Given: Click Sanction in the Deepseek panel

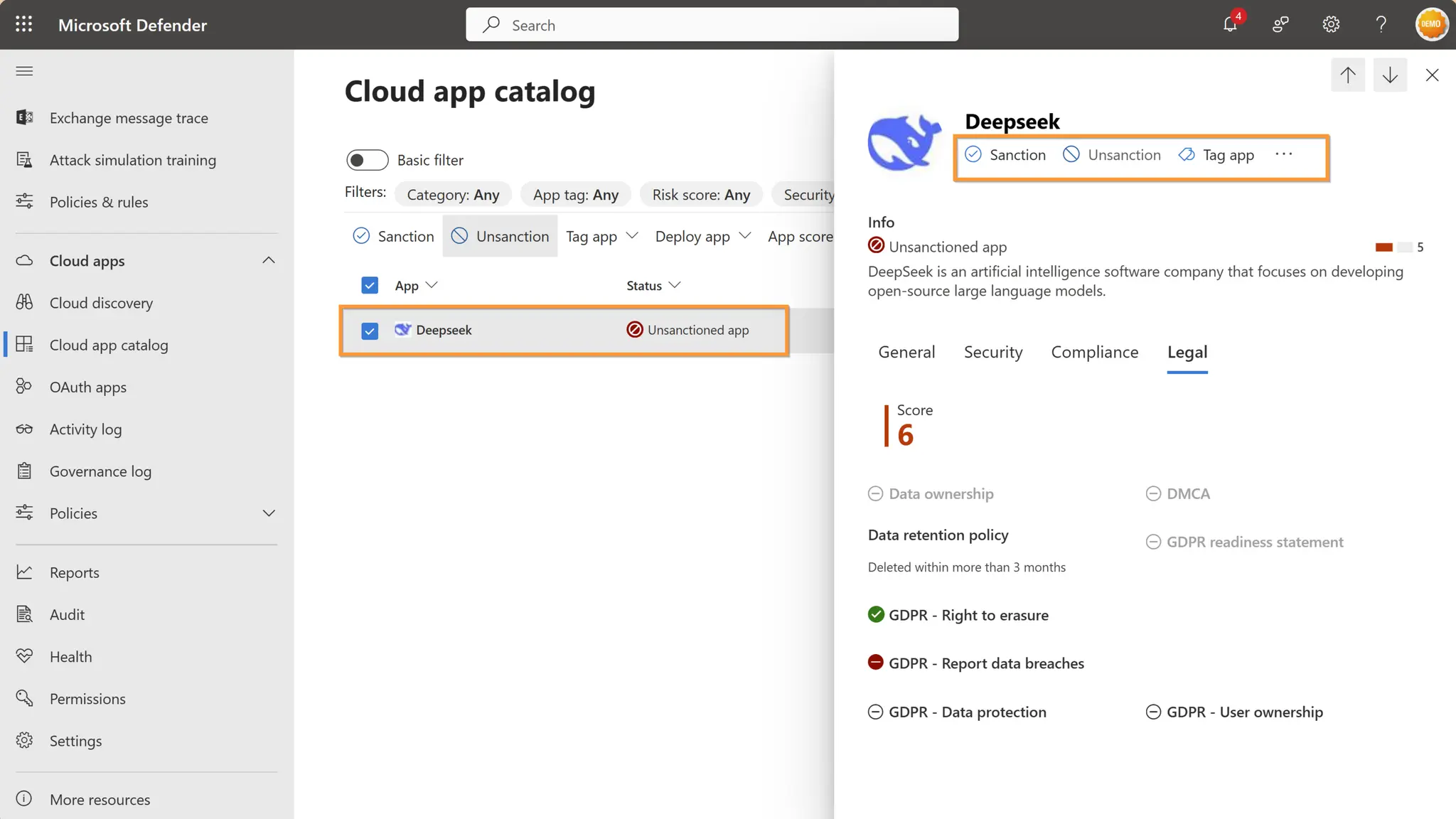Looking at the screenshot, I should pyautogui.click(x=1005, y=155).
